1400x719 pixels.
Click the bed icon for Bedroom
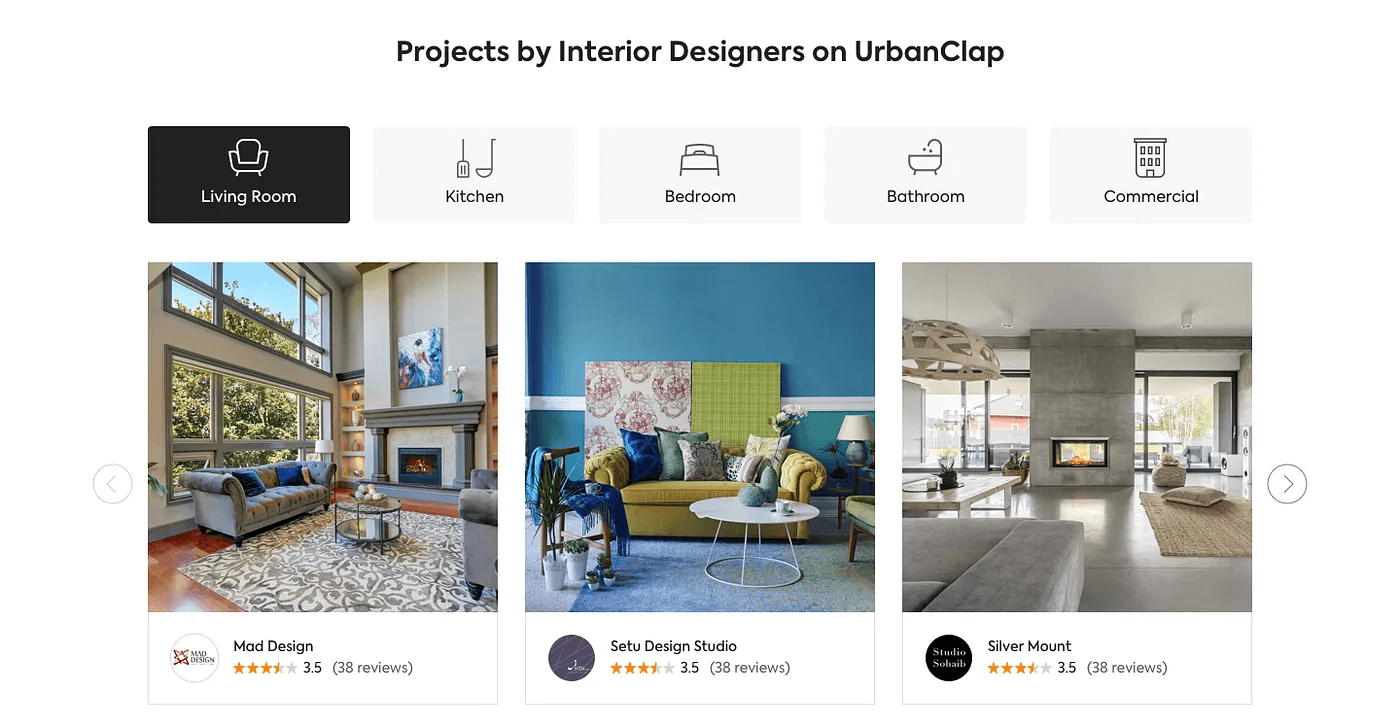tap(700, 159)
